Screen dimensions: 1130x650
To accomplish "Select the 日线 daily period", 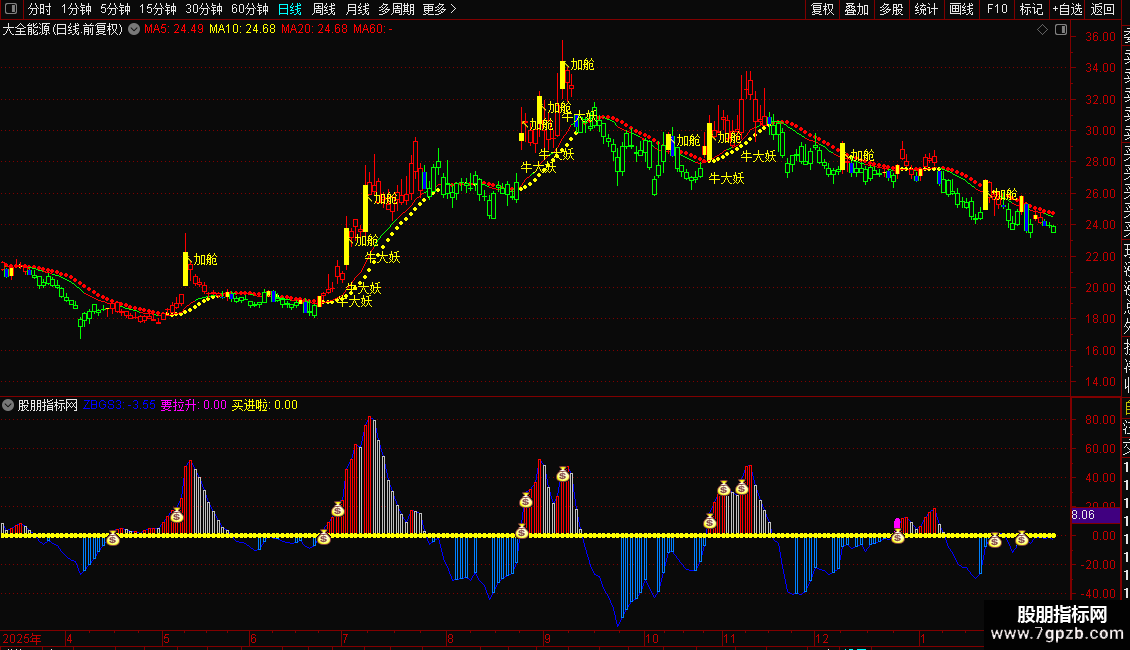I will pos(290,9).
